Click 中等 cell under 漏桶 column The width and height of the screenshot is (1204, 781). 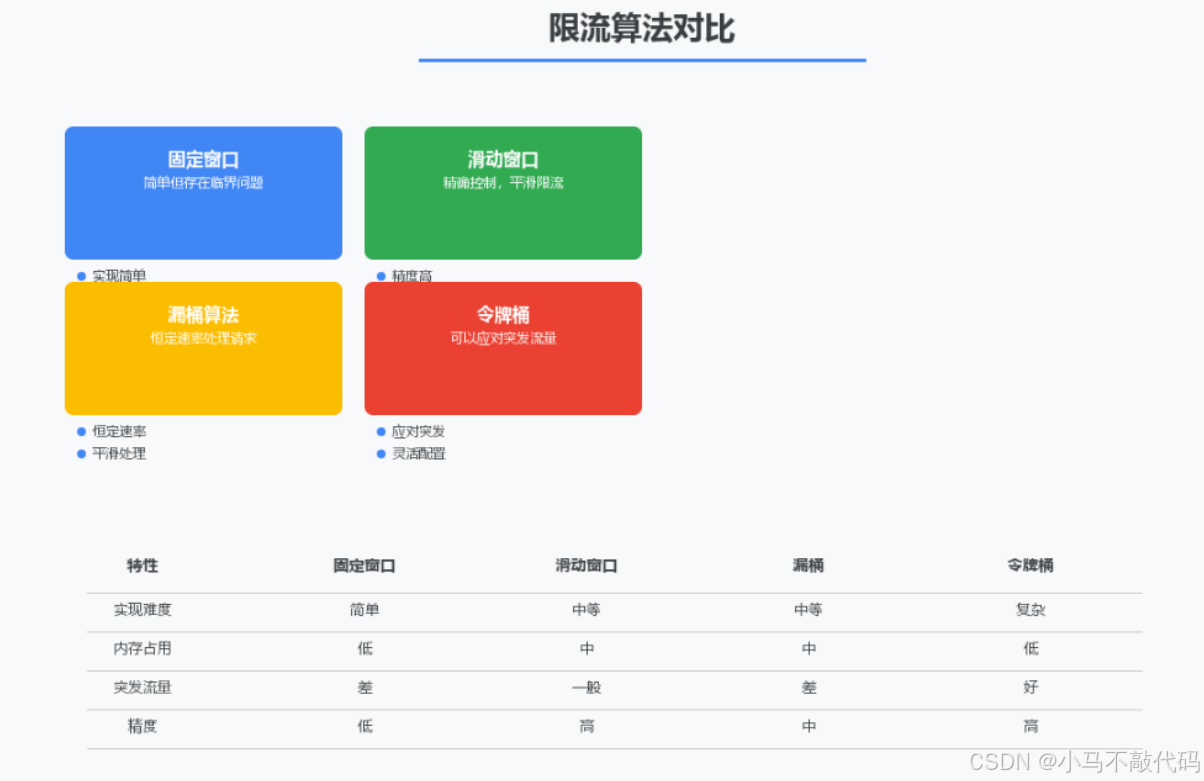pyautogui.click(x=808, y=609)
